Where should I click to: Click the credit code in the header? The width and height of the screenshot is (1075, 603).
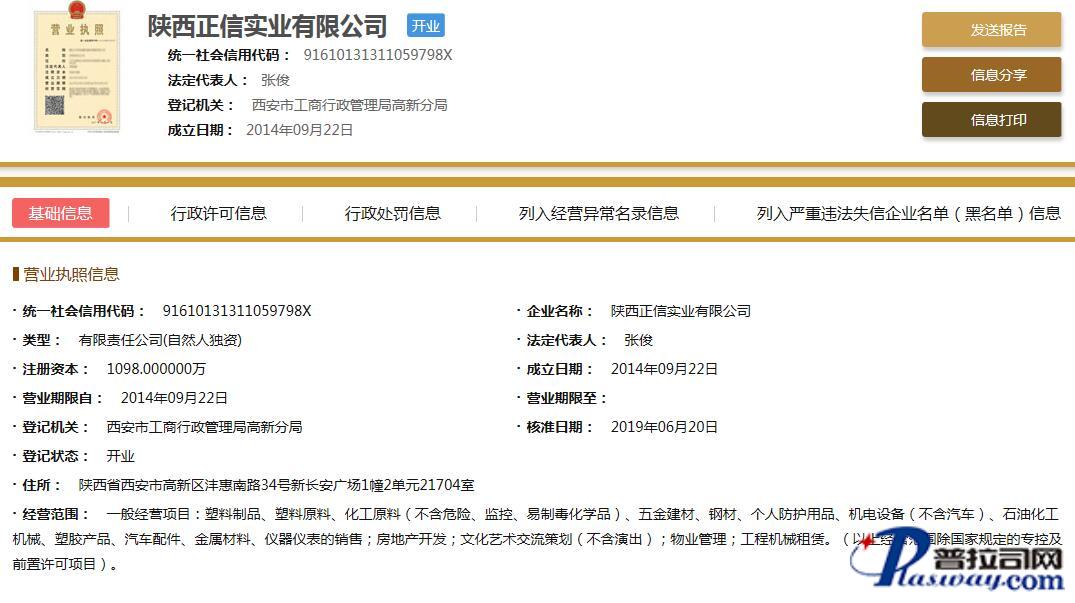point(377,55)
